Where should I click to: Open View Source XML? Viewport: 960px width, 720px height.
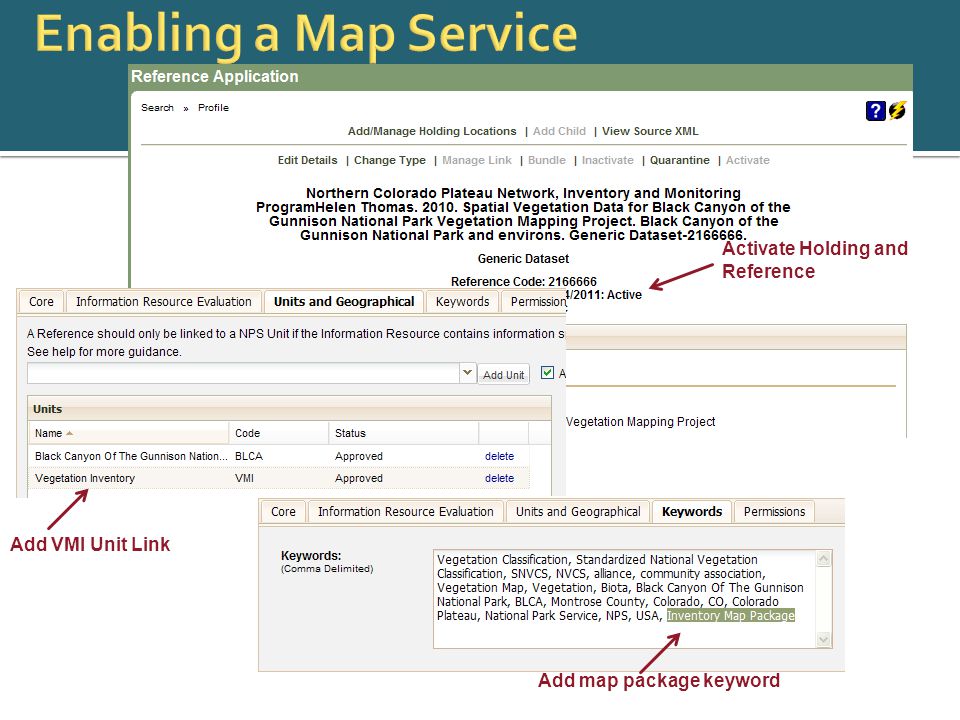tap(650, 131)
